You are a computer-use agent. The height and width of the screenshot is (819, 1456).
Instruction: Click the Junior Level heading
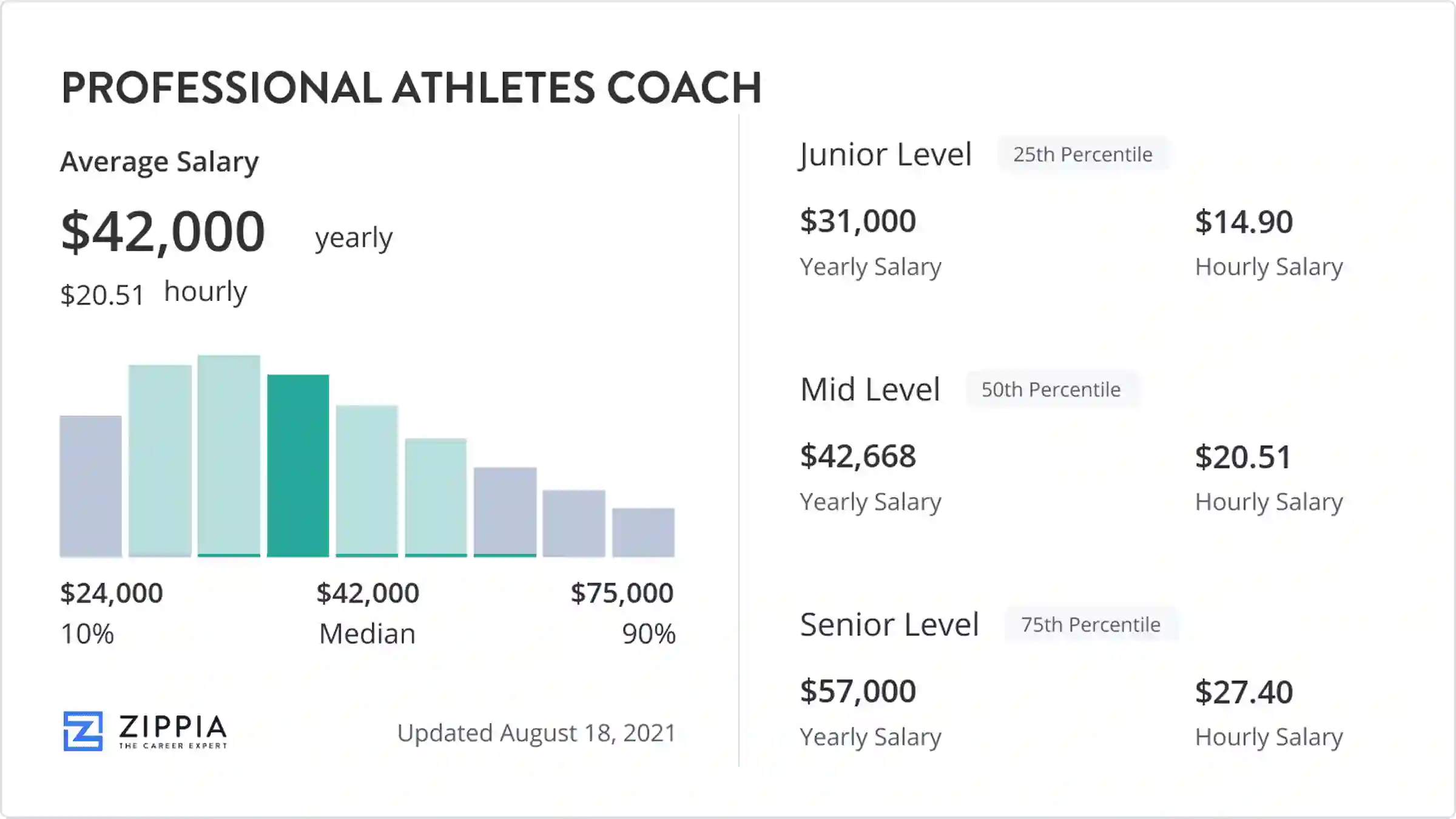885,155
